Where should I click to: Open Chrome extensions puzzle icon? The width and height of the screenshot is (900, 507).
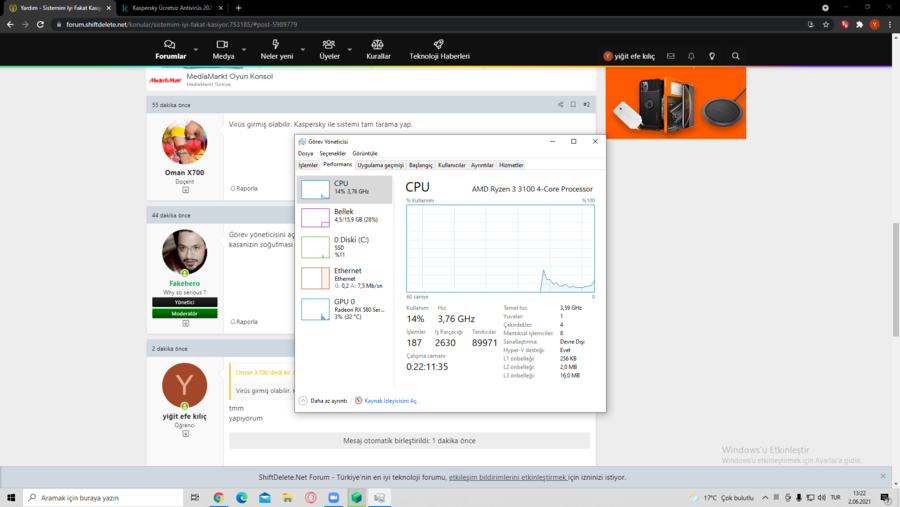(859, 24)
